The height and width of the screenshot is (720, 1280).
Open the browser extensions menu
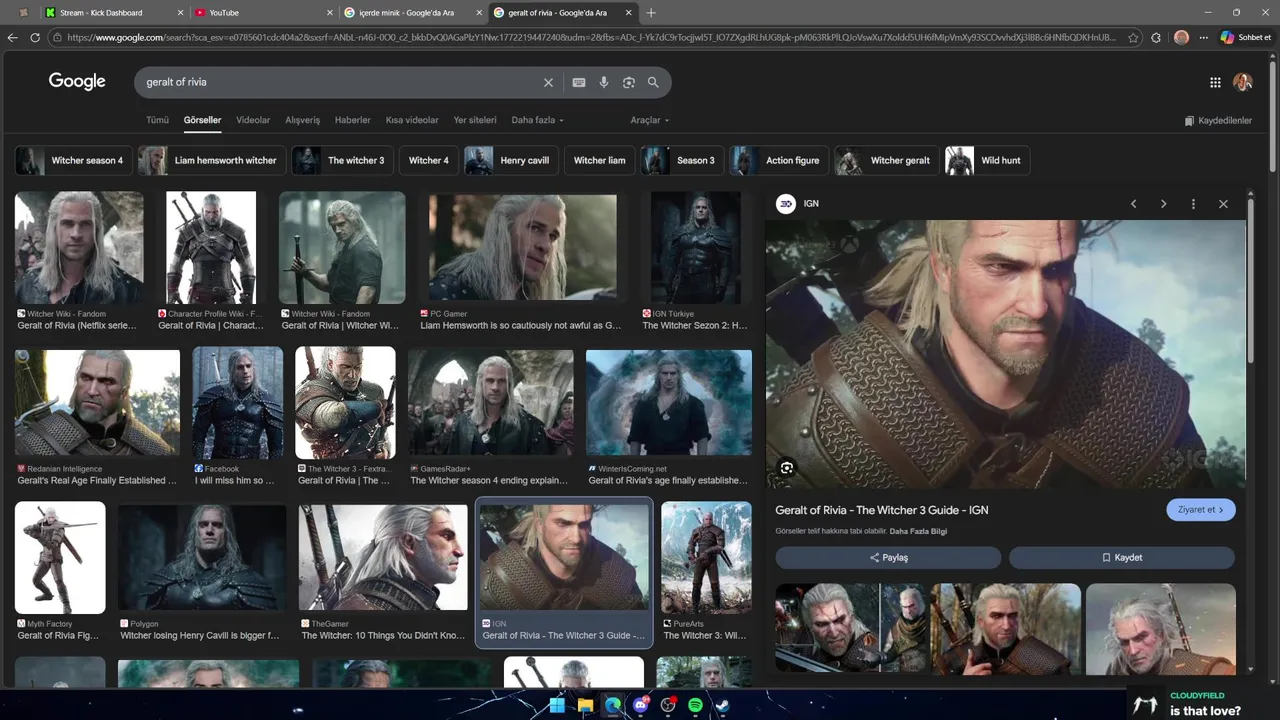pos(1156,37)
